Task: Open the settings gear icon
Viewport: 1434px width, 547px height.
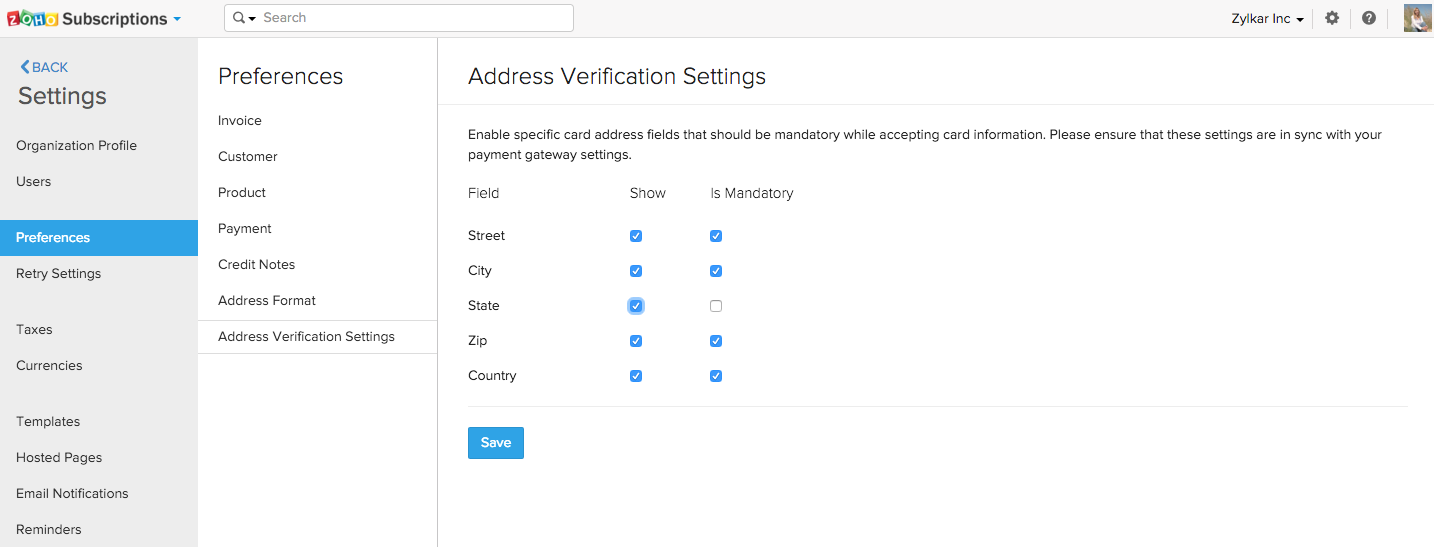Action: click(1332, 18)
